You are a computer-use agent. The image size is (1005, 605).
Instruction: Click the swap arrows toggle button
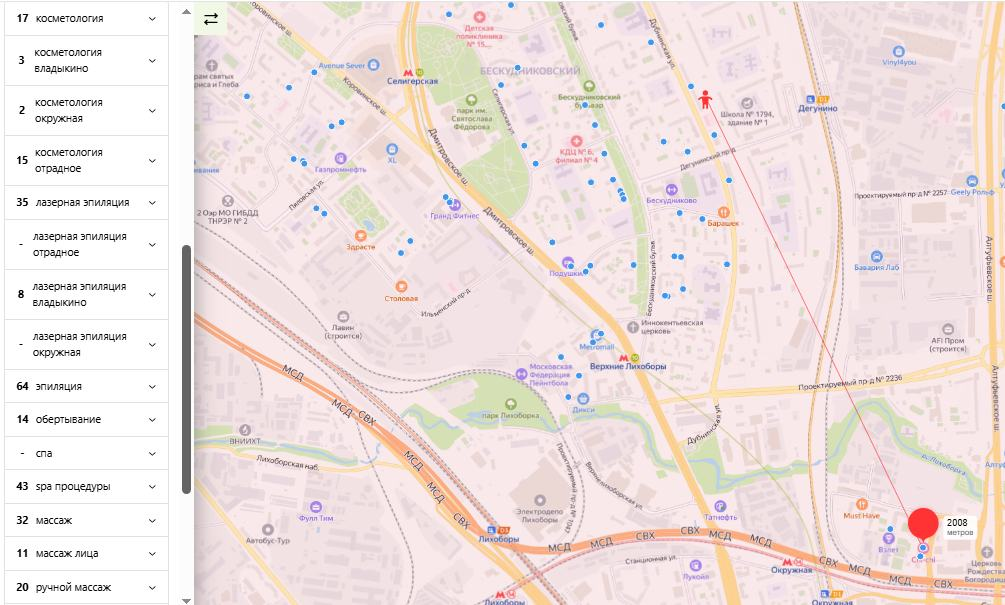211,19
